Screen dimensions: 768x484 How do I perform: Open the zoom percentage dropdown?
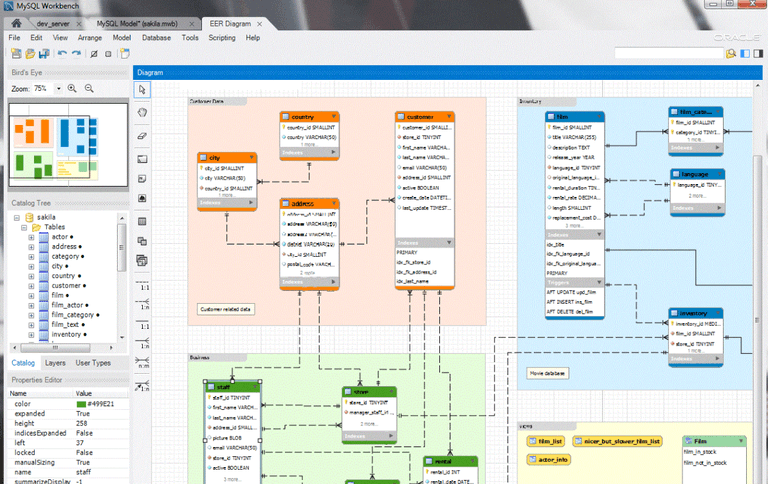59,89
